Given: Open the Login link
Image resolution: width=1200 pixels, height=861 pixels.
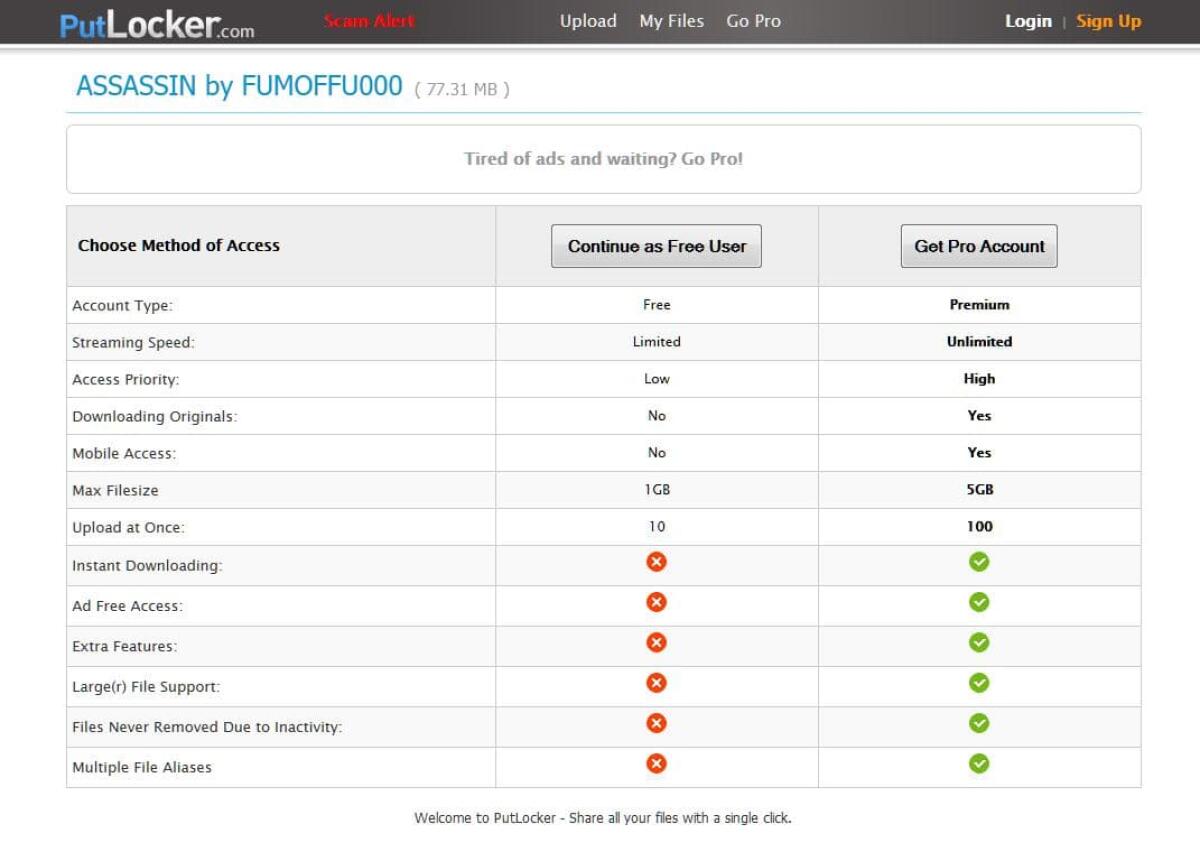Looking at the screenshot, I should [x=1028, y=21].
